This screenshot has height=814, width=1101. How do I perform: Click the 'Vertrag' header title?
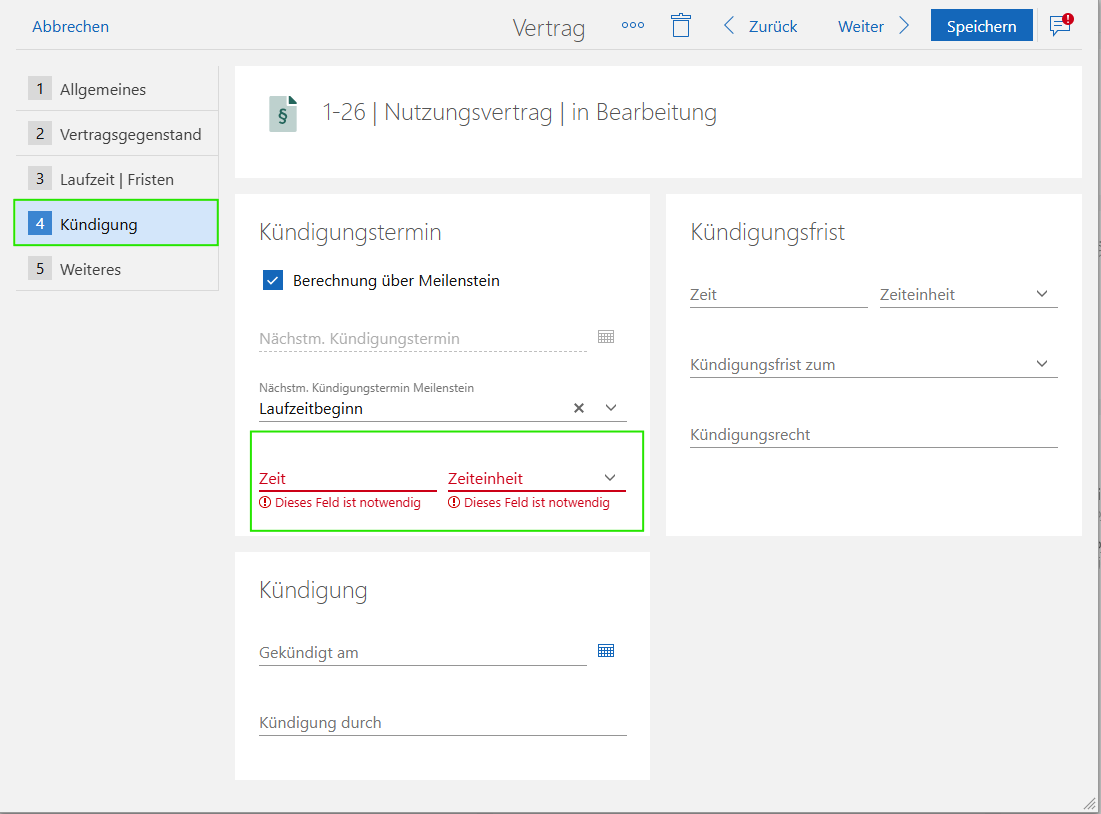coord(548,28)
